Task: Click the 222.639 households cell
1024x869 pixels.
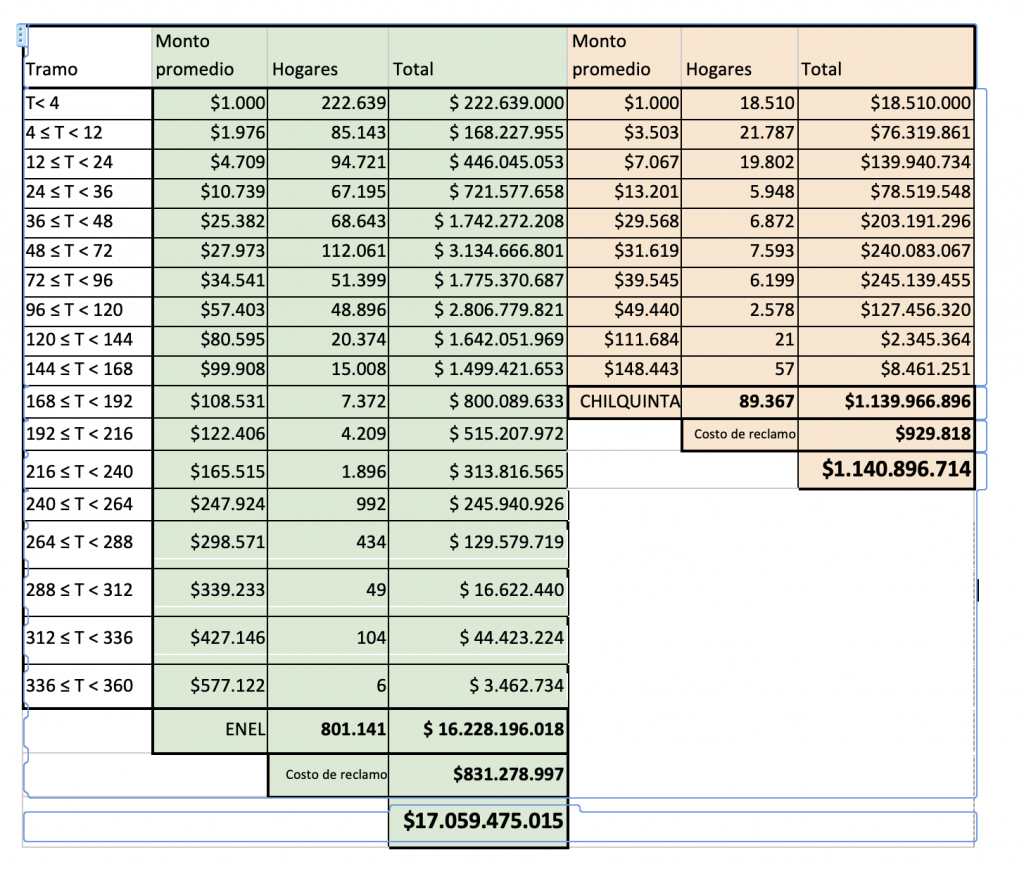Action: pos(328,102)
